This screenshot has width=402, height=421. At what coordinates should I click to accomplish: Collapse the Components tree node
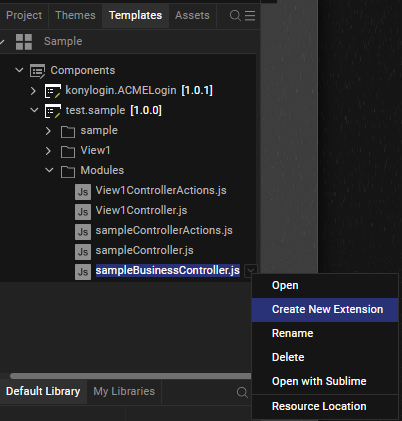pyautogui.click(x=19, y=70)
